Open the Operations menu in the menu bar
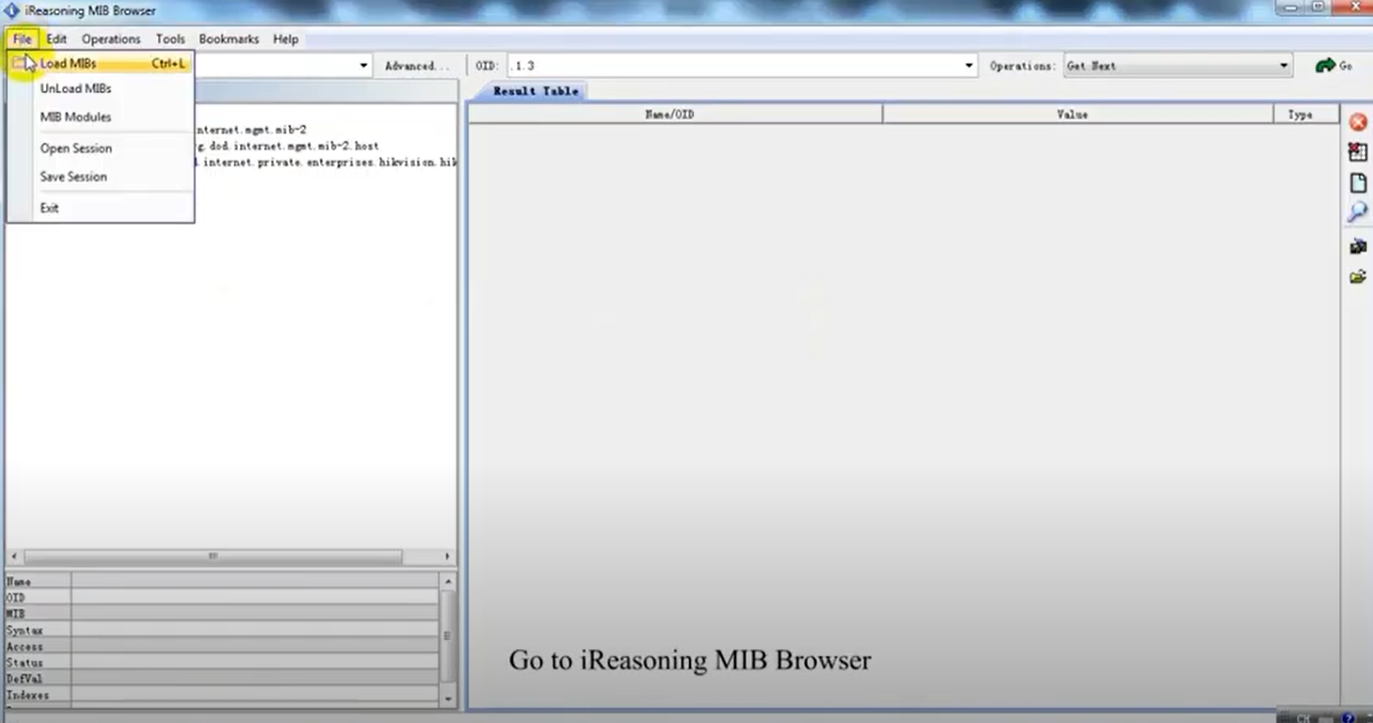The image size is (1373, 723). (x=111, y=39)
